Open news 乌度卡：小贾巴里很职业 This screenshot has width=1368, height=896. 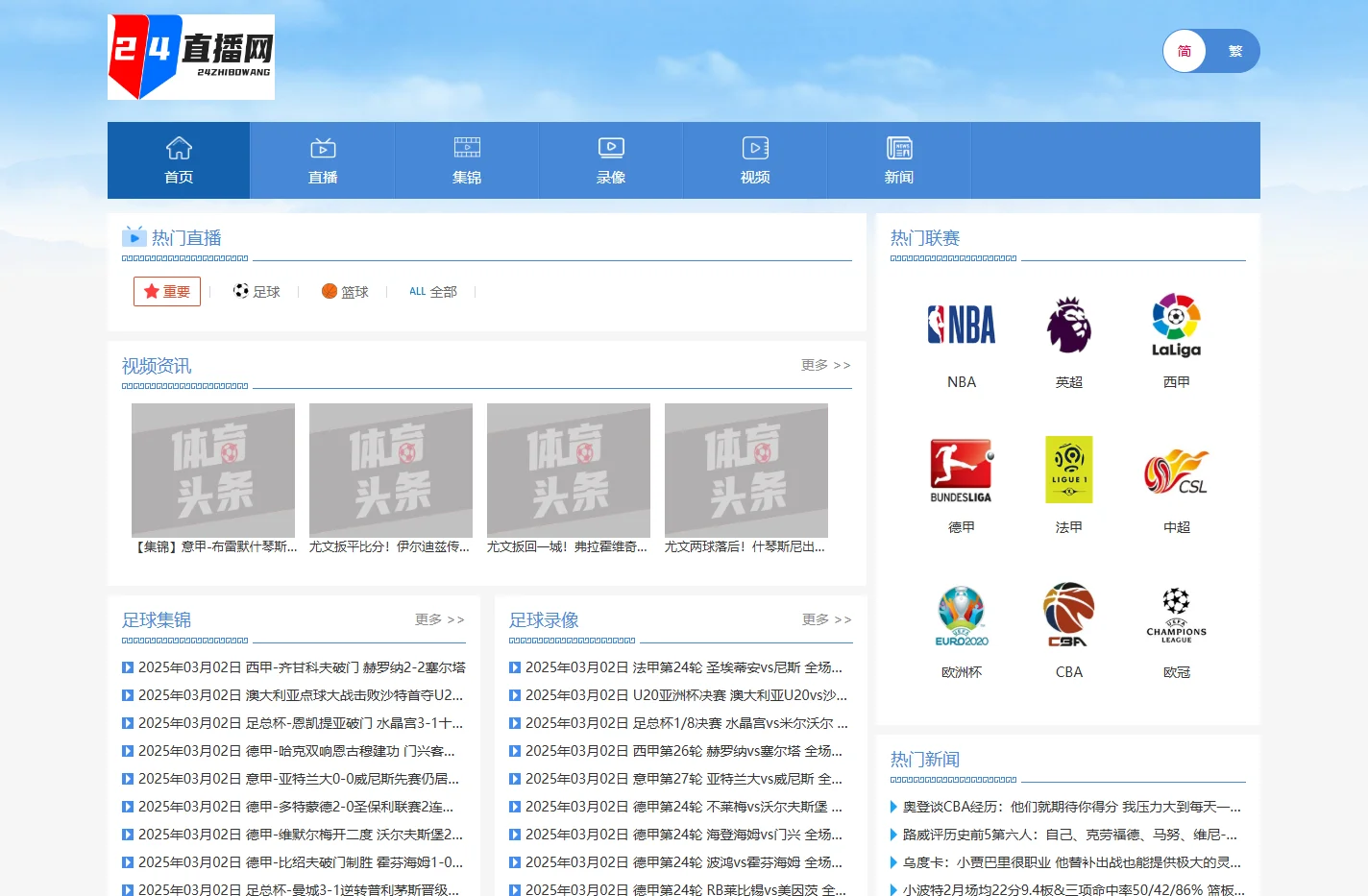point(1072,861)
